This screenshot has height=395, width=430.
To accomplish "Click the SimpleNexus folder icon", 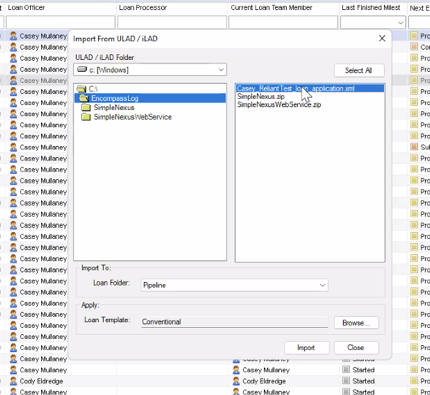I will click(x=86, y=108).
